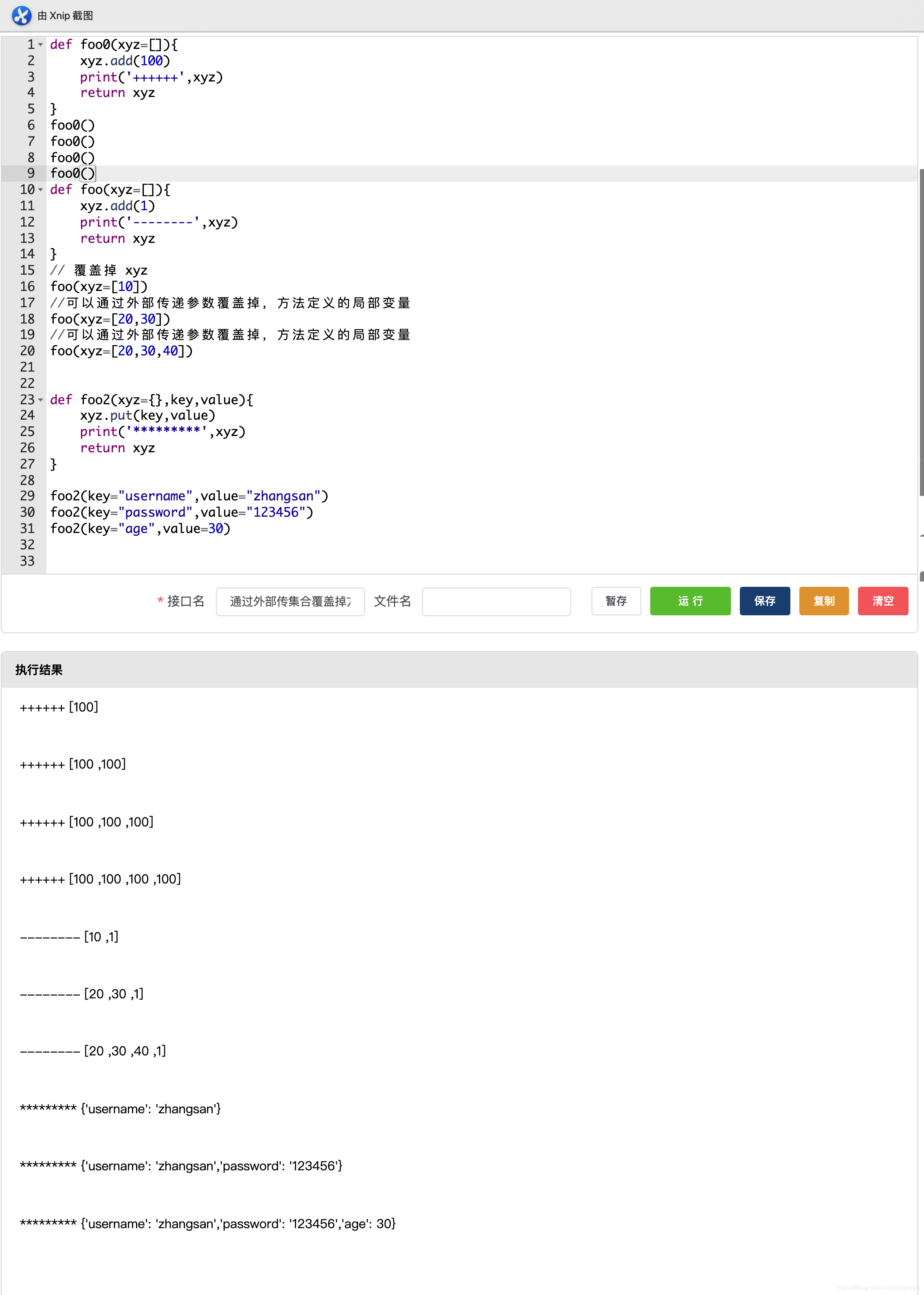Collapse the foo0 function fold arrow on line 1
This screenshot has height=1295, width=924.
click(x=41, y=44)
